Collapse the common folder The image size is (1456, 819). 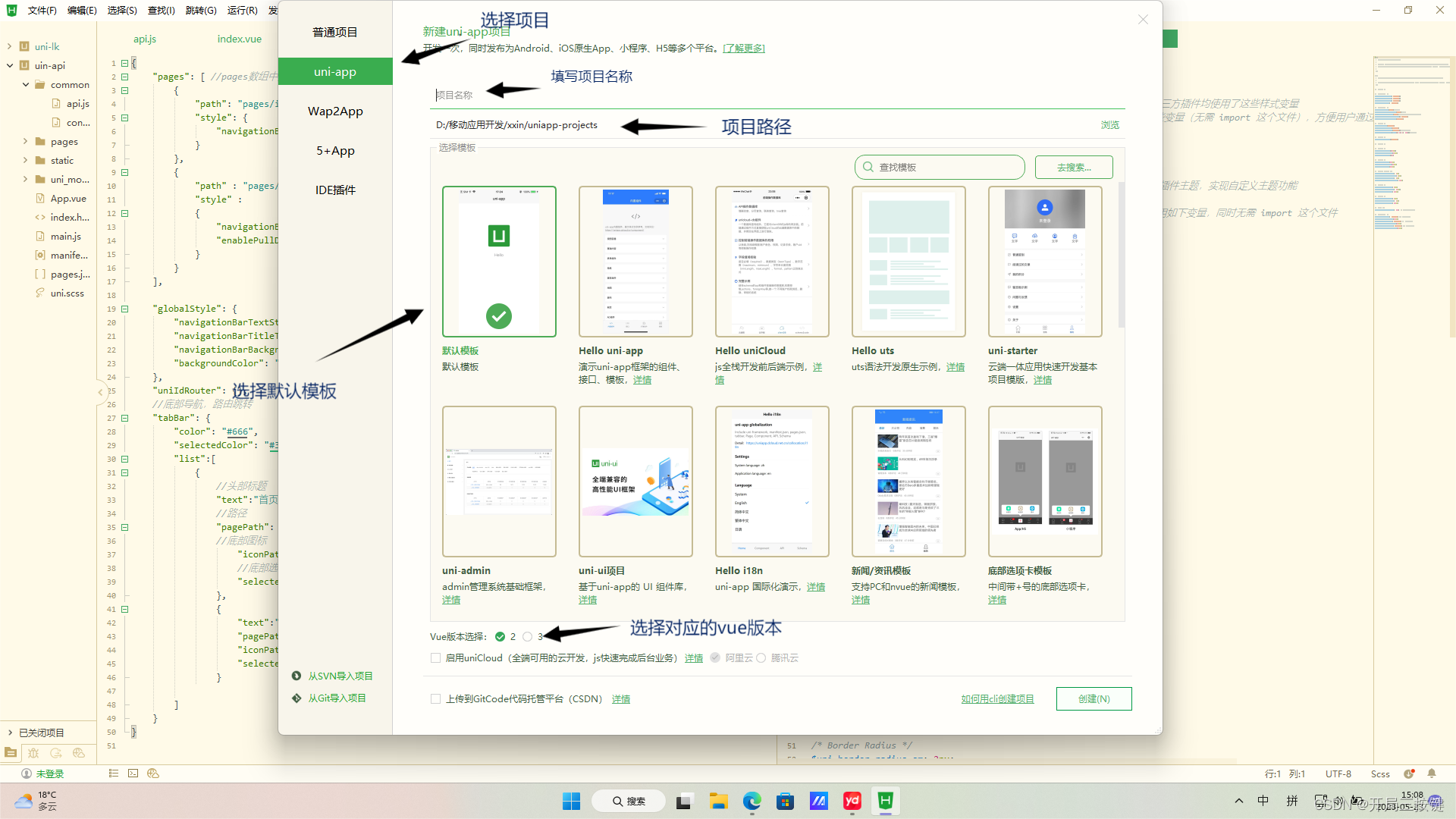click(x=26, y=84)
